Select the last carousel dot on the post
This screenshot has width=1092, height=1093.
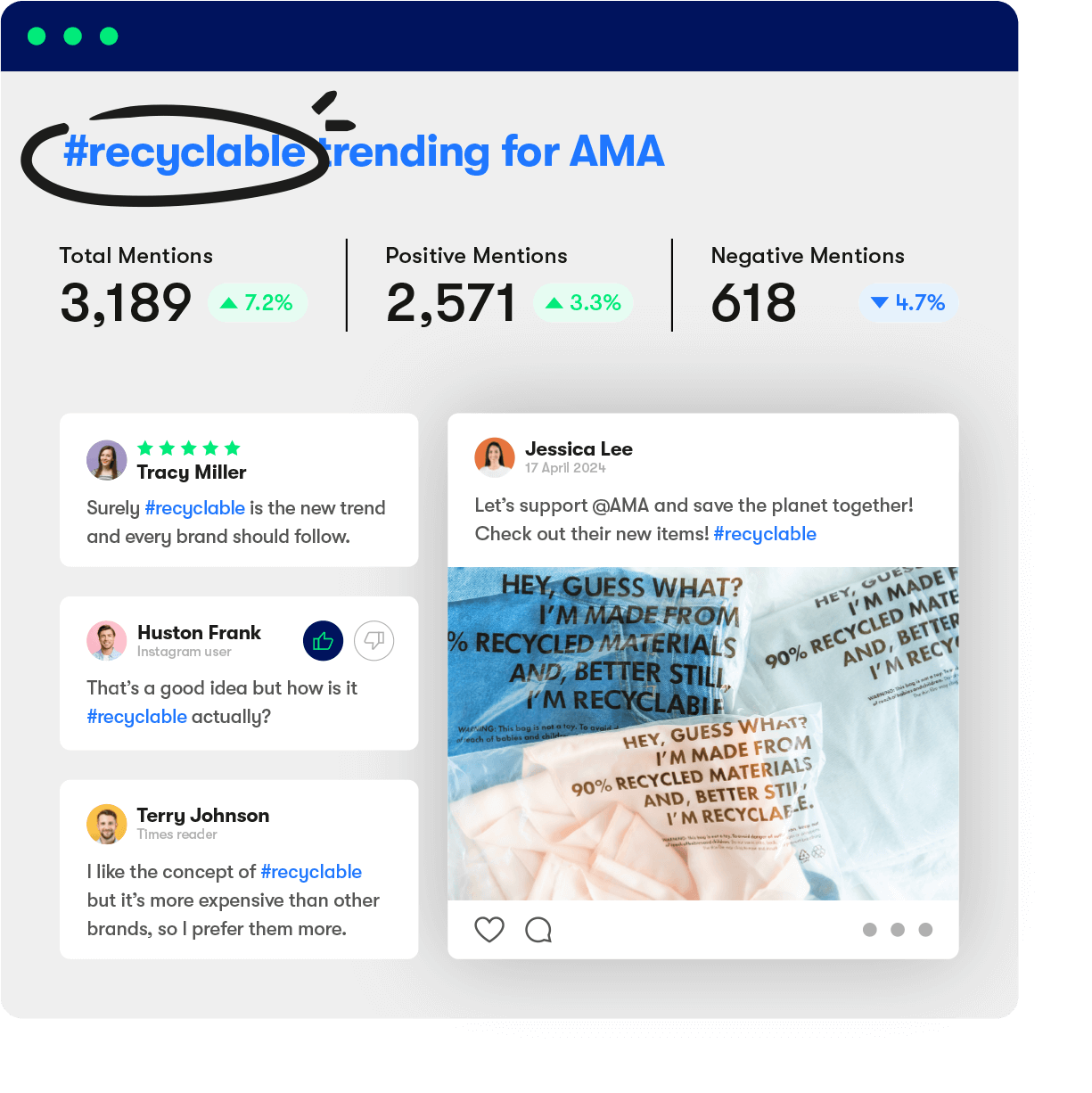click(926, 930)
